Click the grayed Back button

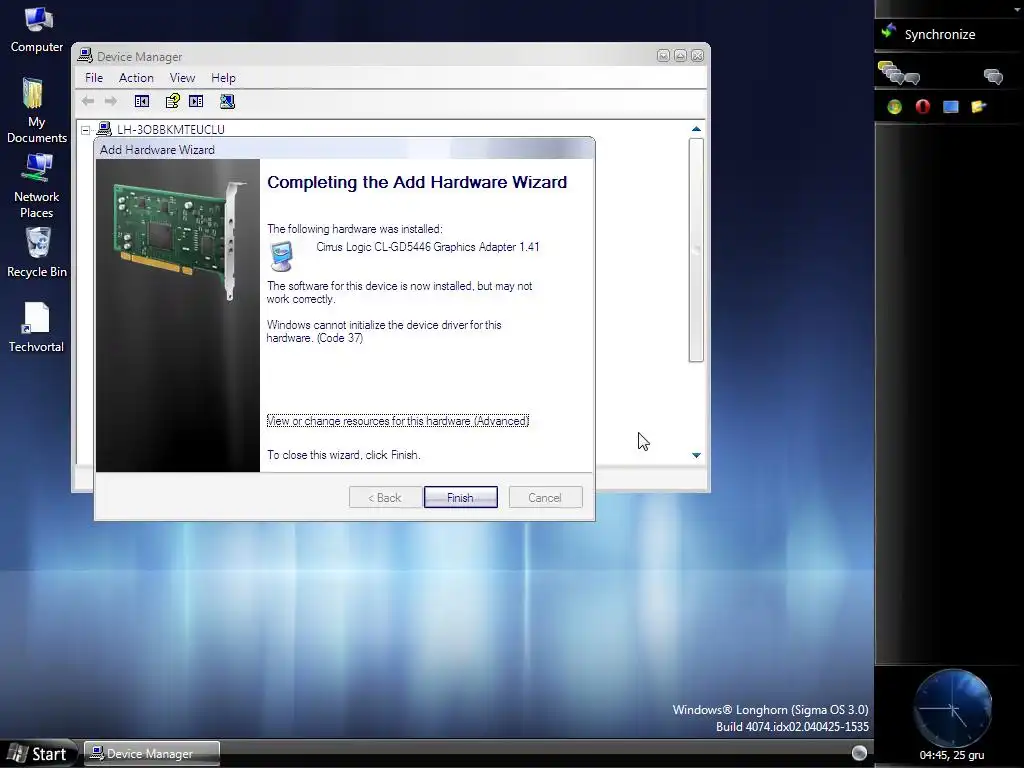[385, 498]
